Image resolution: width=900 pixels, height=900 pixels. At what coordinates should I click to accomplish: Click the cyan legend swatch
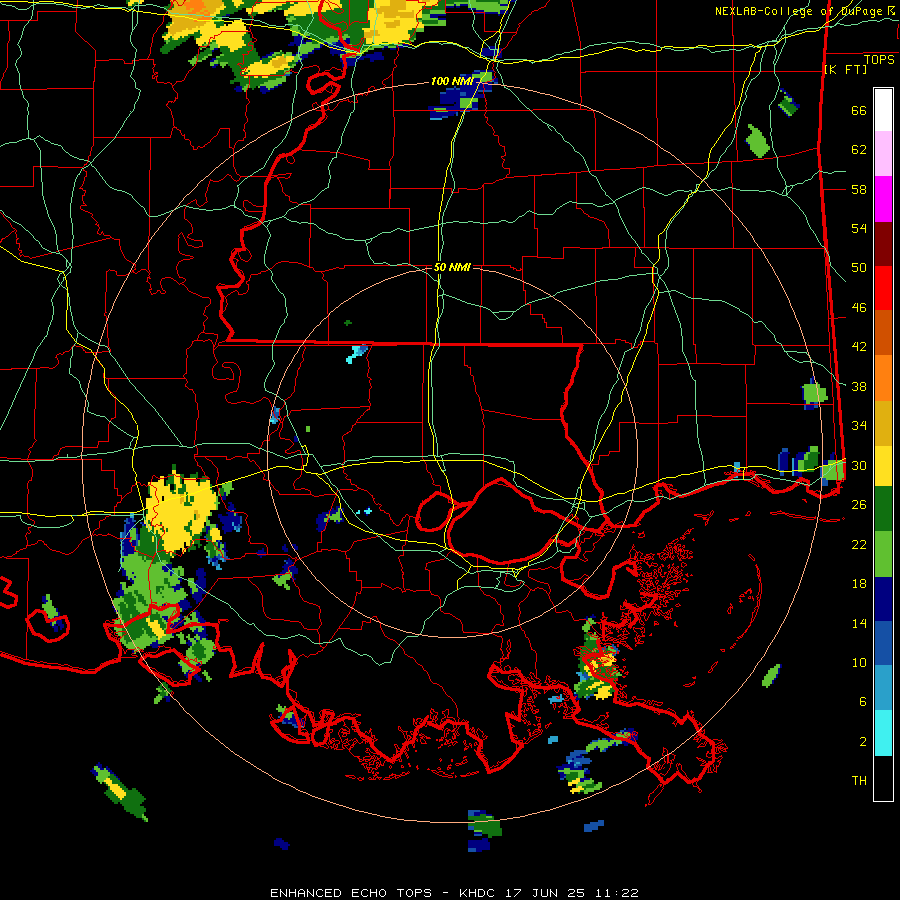tap(883, 733)
